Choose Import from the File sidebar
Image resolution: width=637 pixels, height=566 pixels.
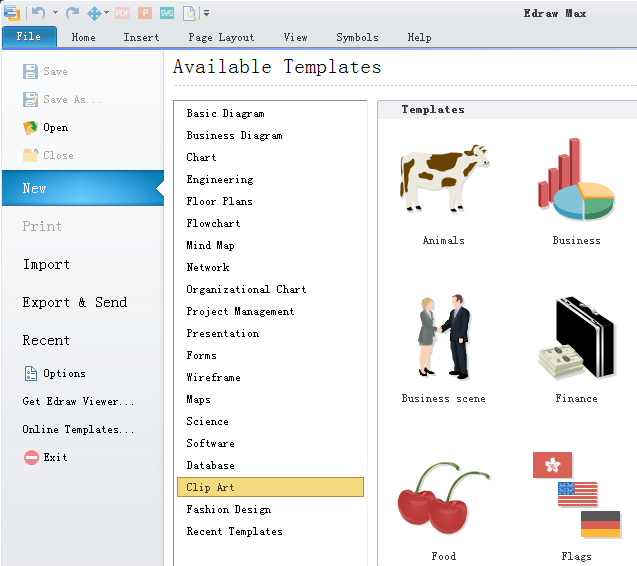coord(46,265)
